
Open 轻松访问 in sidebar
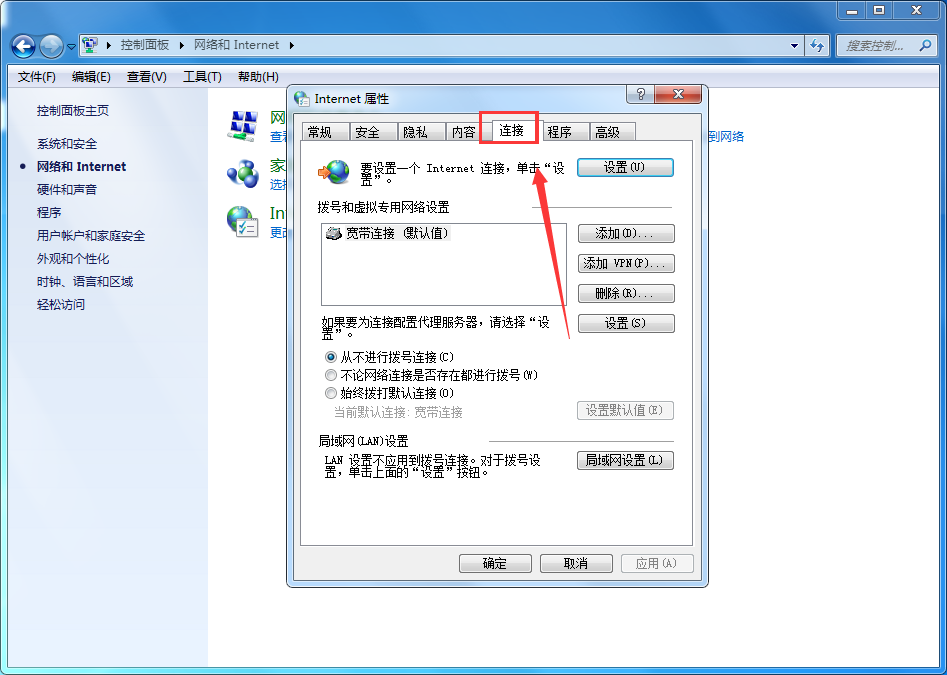coord(61,304)
